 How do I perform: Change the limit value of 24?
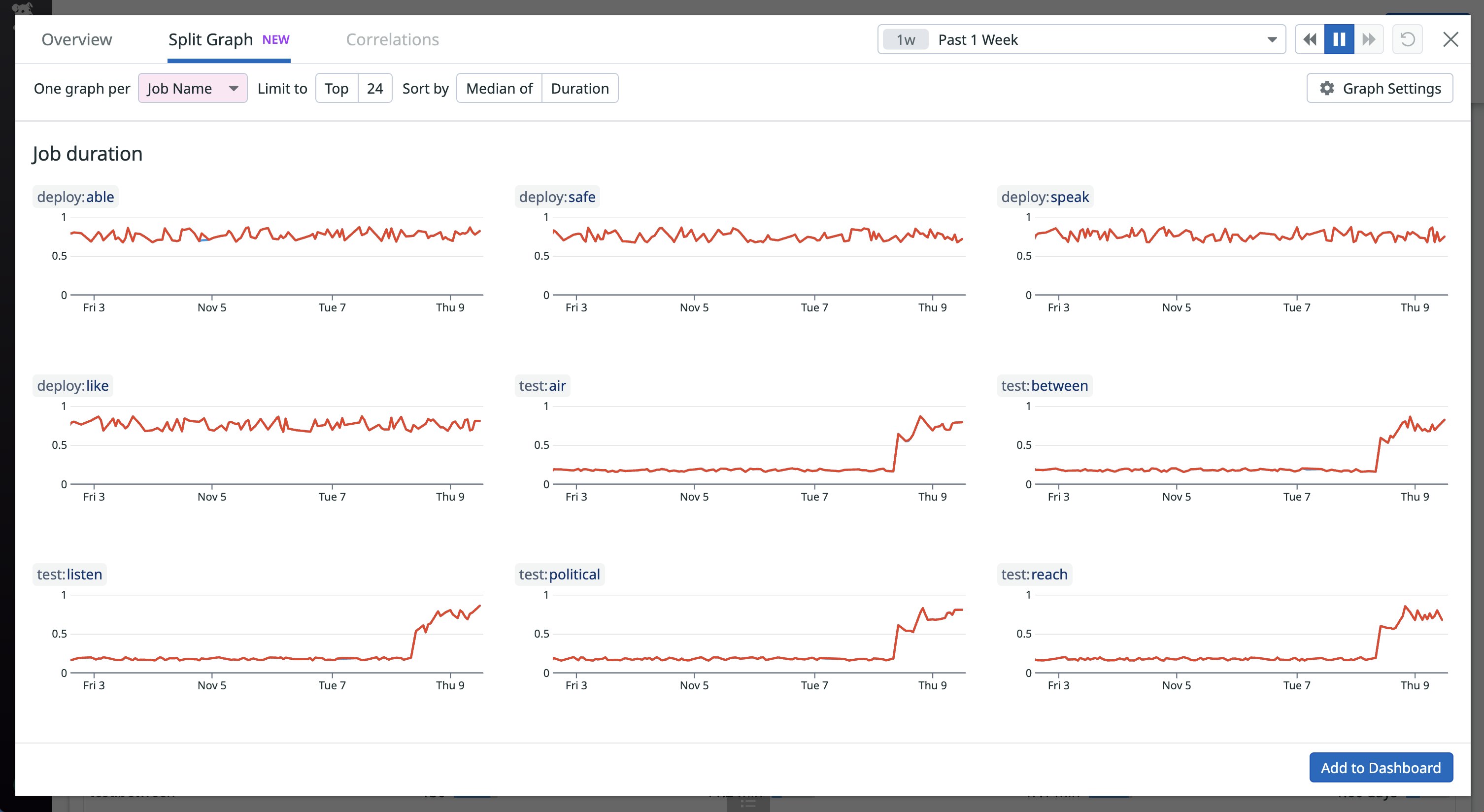374,88
